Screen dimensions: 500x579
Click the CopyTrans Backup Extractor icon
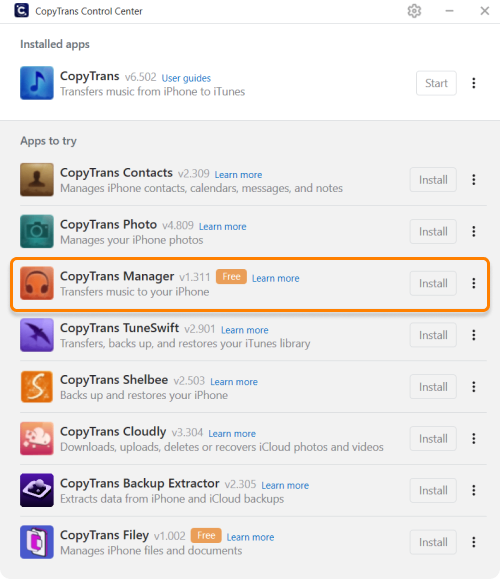37,490
